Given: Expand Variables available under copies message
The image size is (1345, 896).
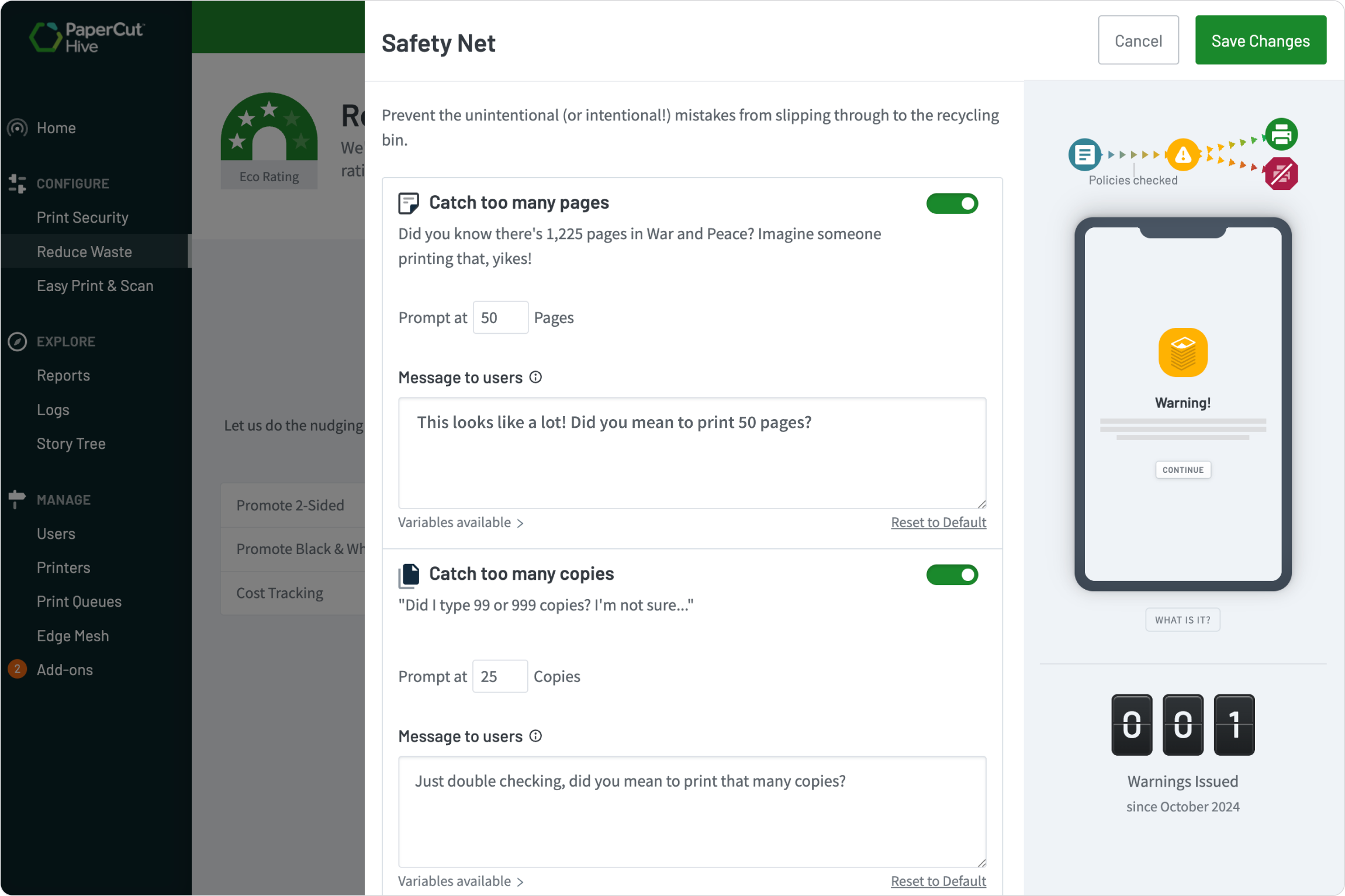Looking at the screenshot, I should coord(461,881).
